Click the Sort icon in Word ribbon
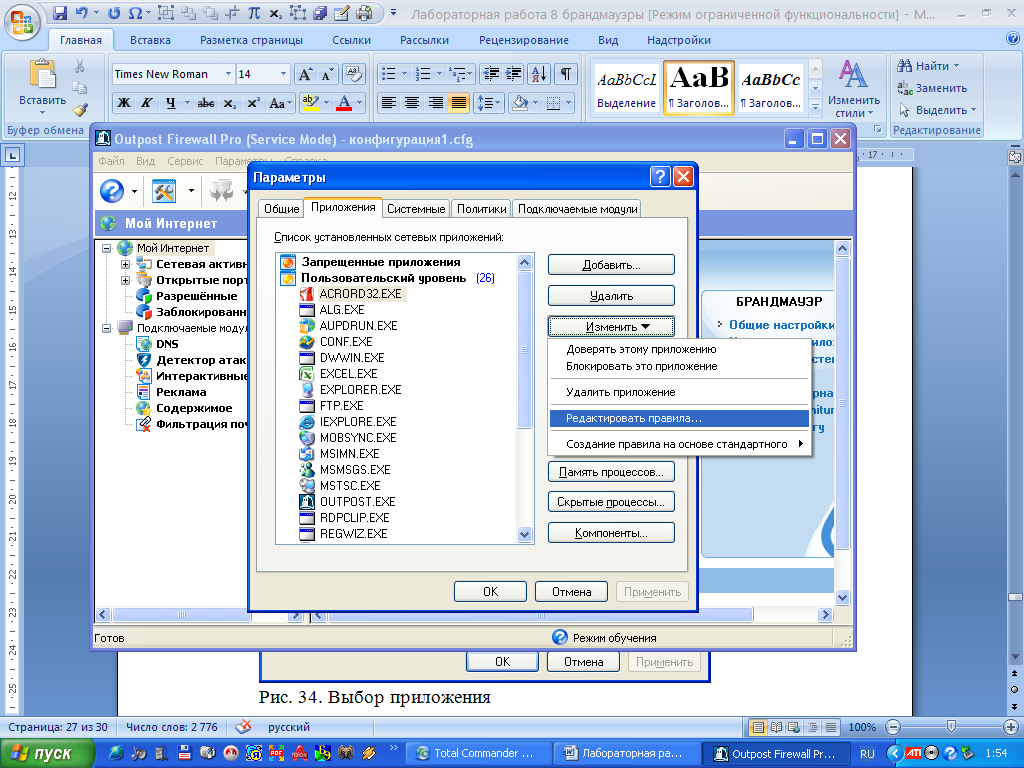This screenshot has width=1024, height=768. click(539, 74)
